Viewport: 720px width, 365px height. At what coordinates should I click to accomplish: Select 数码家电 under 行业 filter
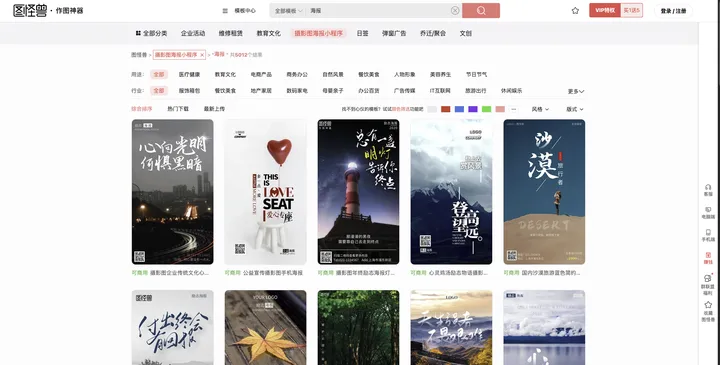click(x=297, y=91)
